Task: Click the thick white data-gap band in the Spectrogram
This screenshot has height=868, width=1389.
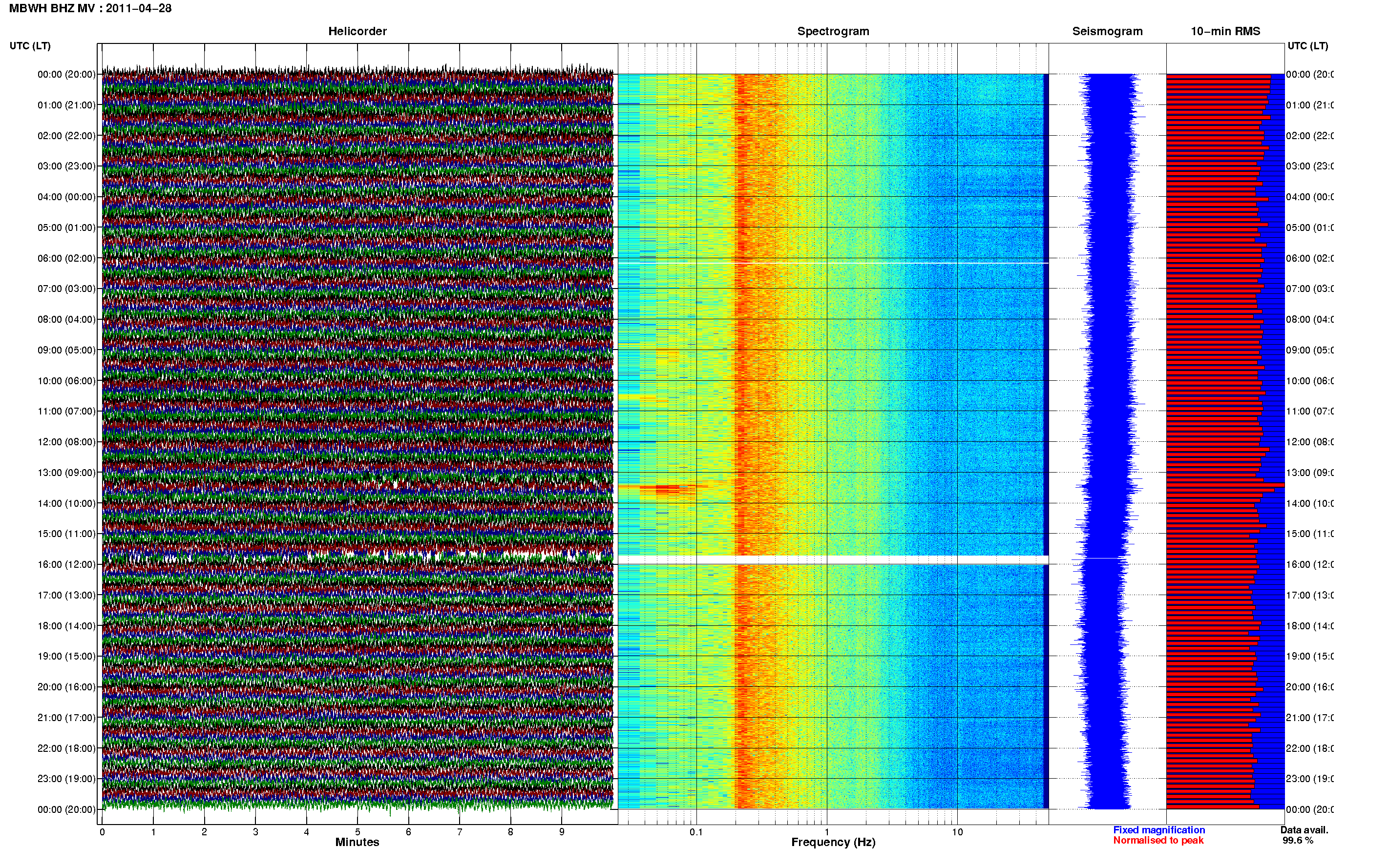Action: (833, 560)
